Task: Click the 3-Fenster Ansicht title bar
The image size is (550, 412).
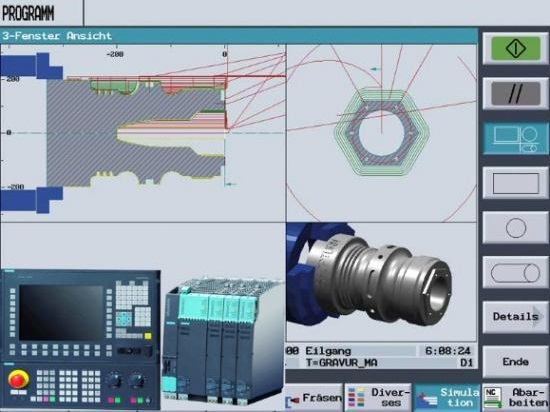Action: pyautogui.click(x=239, y=36)
